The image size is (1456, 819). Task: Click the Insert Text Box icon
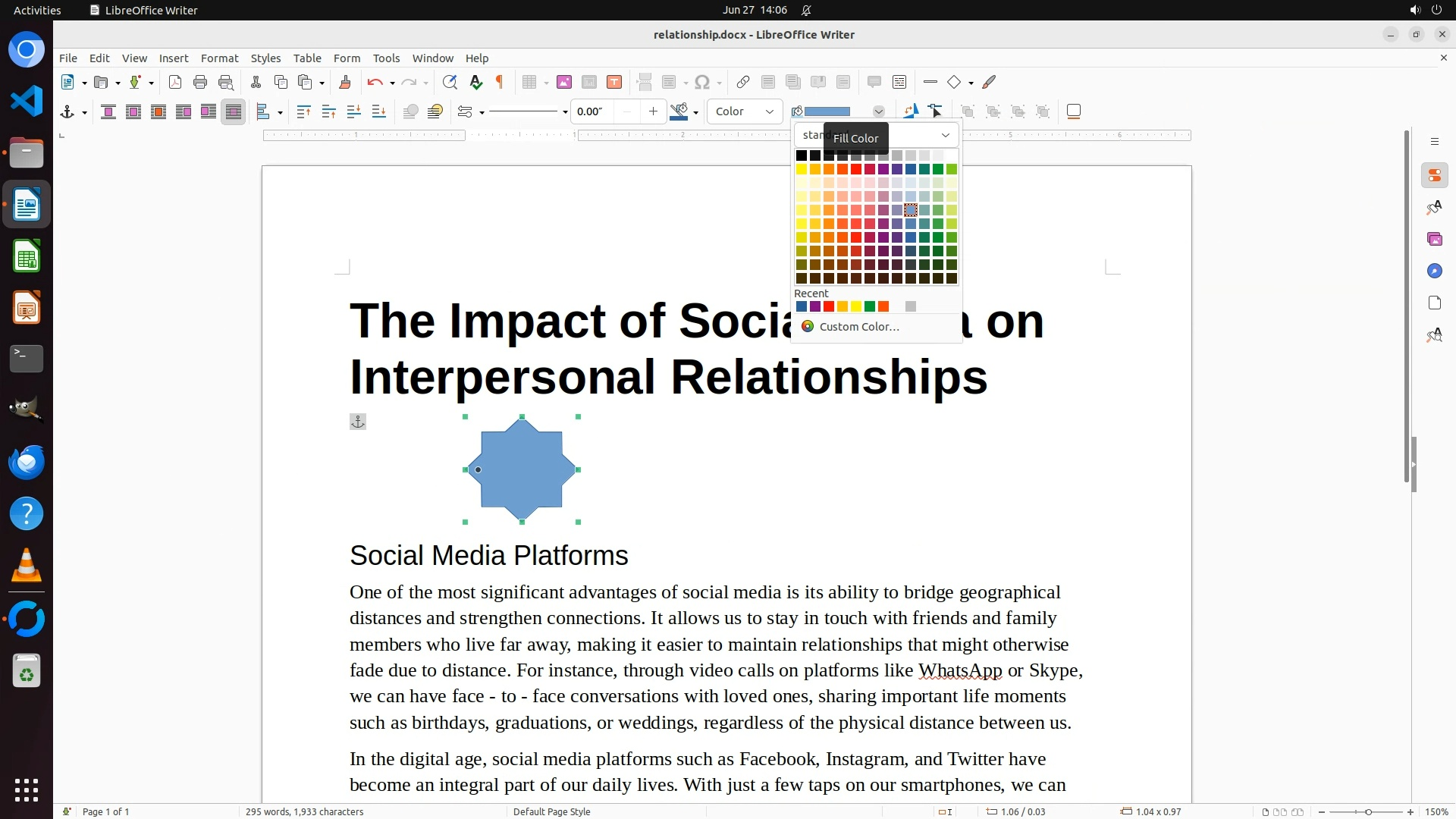point(614,82)
